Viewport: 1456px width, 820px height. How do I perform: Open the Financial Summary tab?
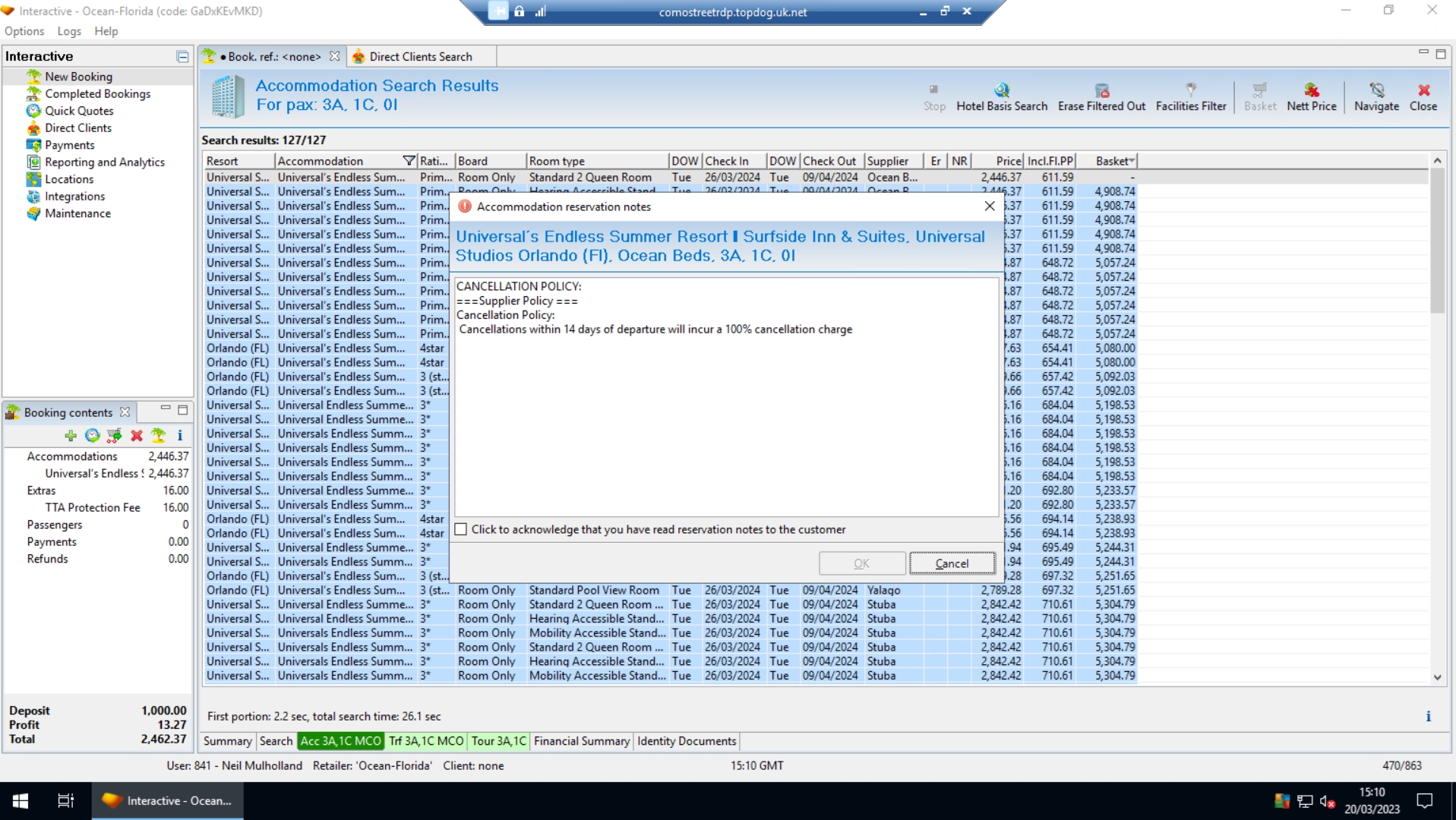pos(582,741)
